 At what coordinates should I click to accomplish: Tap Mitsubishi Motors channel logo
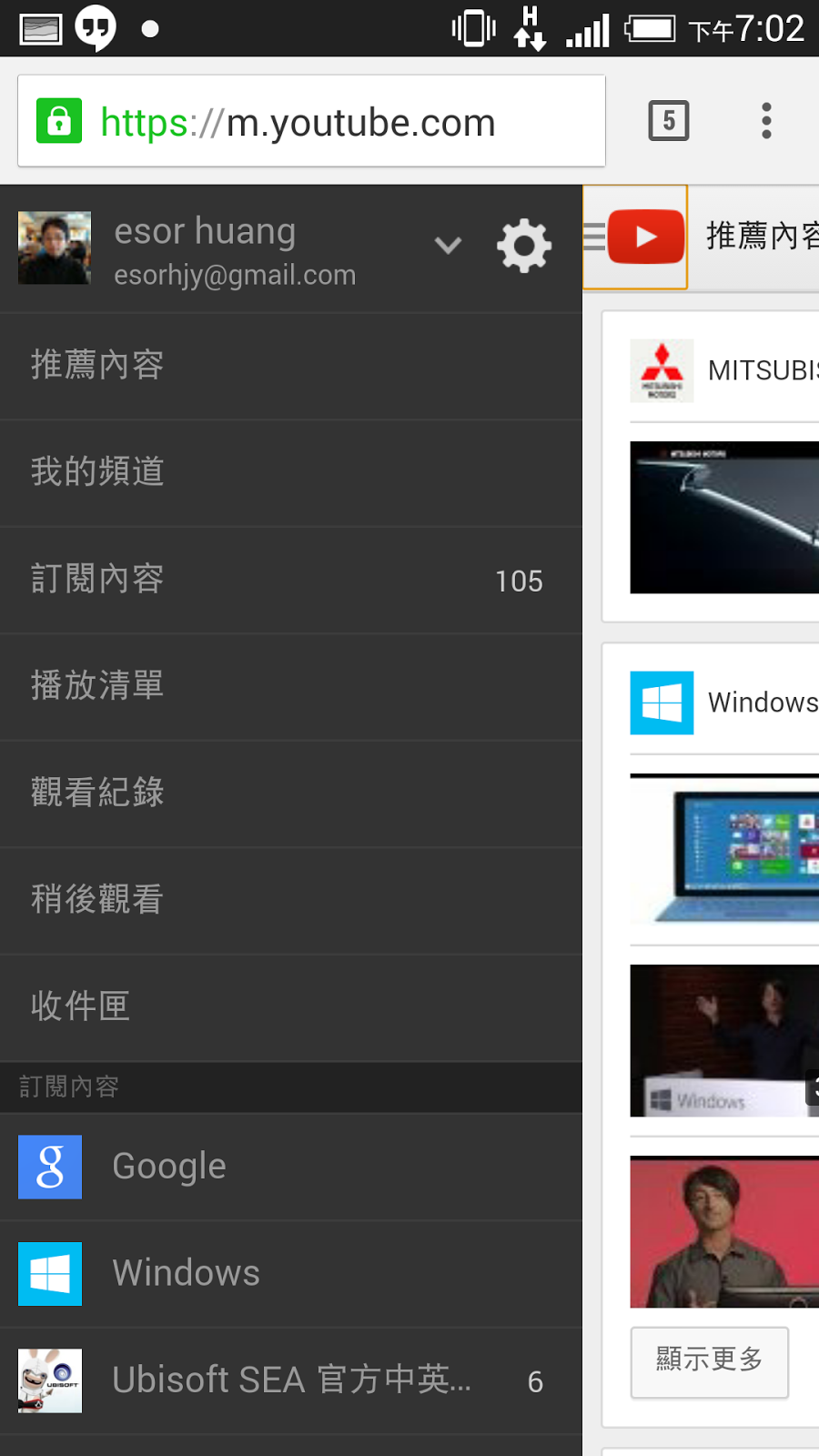tap(662, 370)
